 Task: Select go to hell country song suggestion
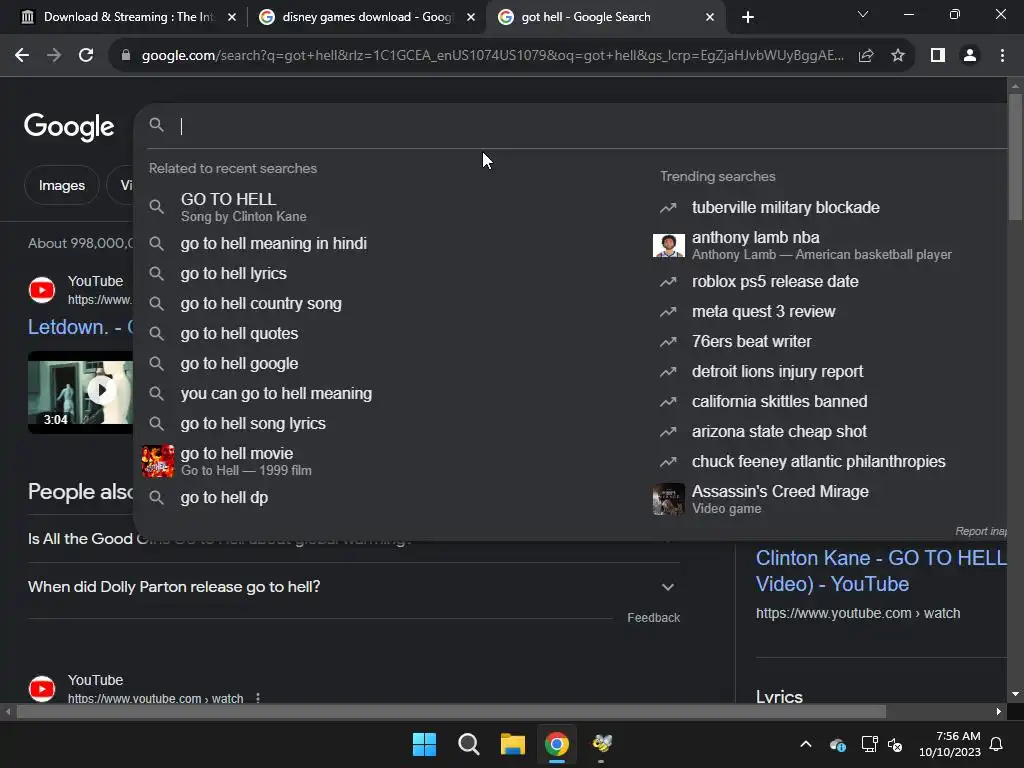(x=385, y=304)
